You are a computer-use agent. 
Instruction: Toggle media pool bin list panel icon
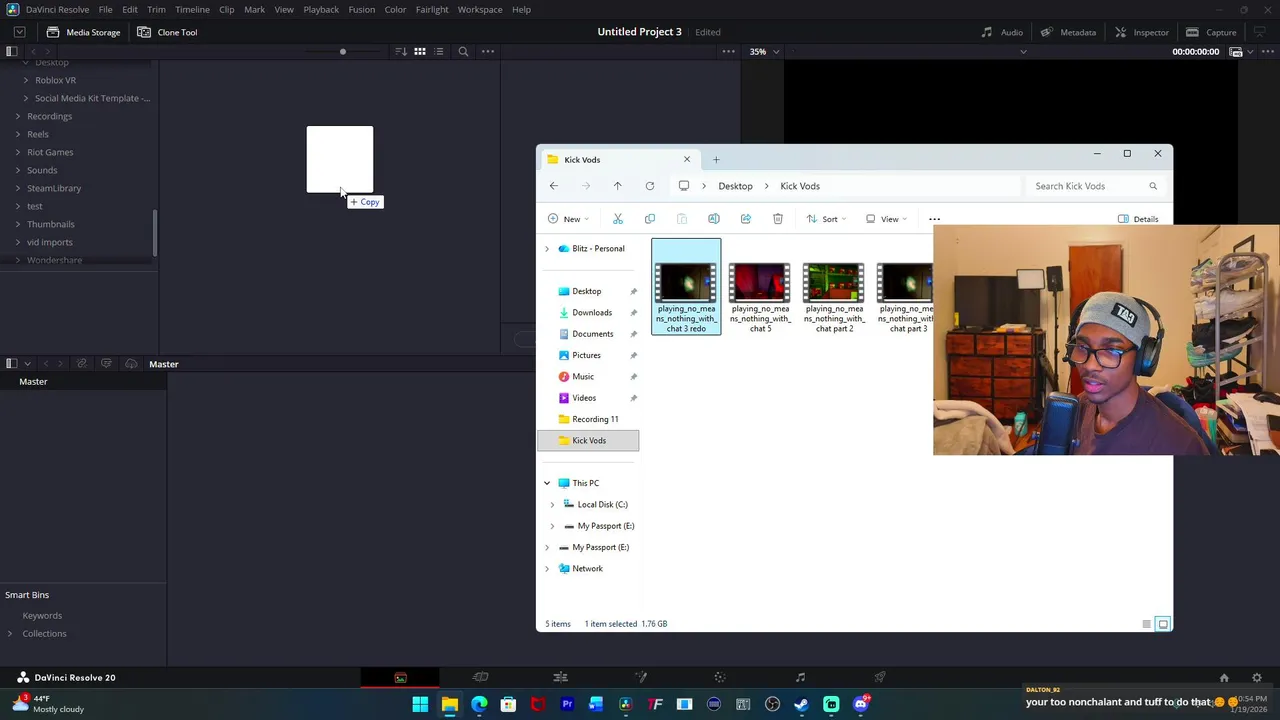coord(11,364)
